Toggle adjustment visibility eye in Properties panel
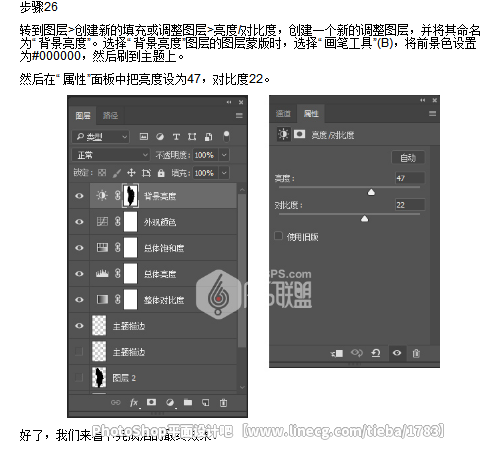This screenshot has width=500, height=450. pos(397,353)
